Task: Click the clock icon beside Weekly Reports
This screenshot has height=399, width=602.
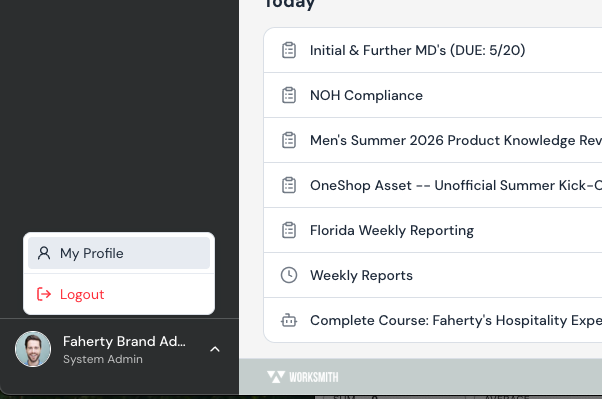Action: (x=289, y=275)
